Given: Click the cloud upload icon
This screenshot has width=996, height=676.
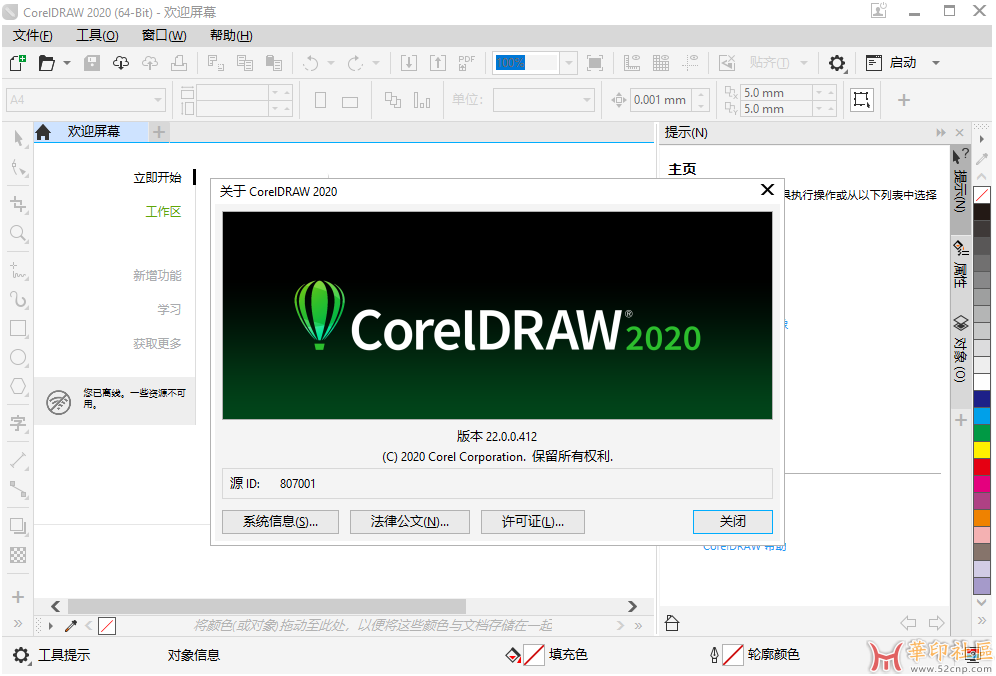Looking at the screenshot, I should 150,62.
